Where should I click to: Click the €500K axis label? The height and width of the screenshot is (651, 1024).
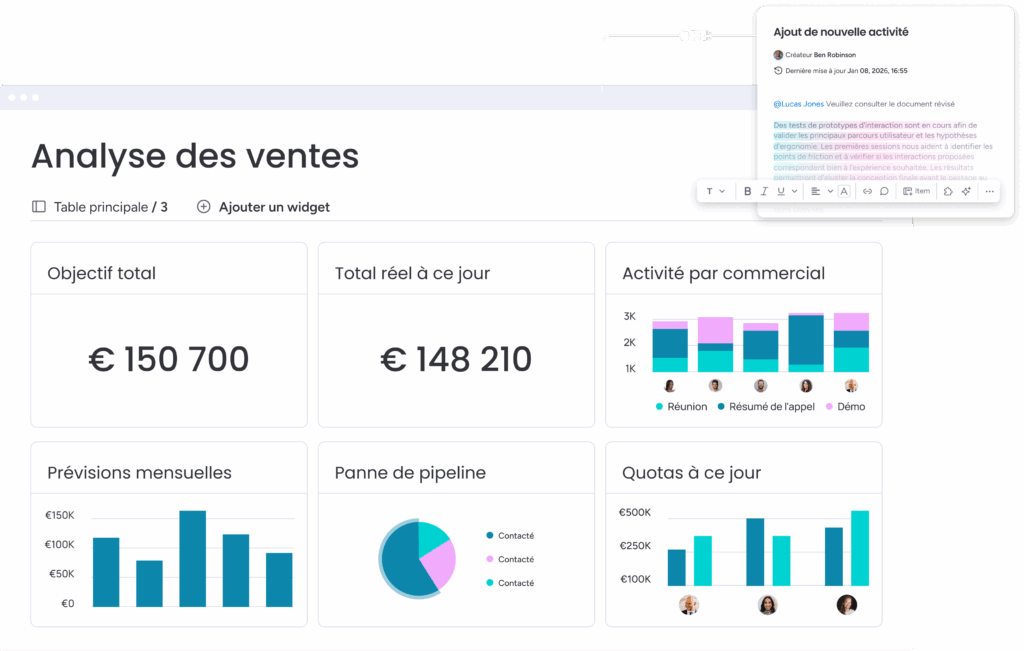coord(635,513)
